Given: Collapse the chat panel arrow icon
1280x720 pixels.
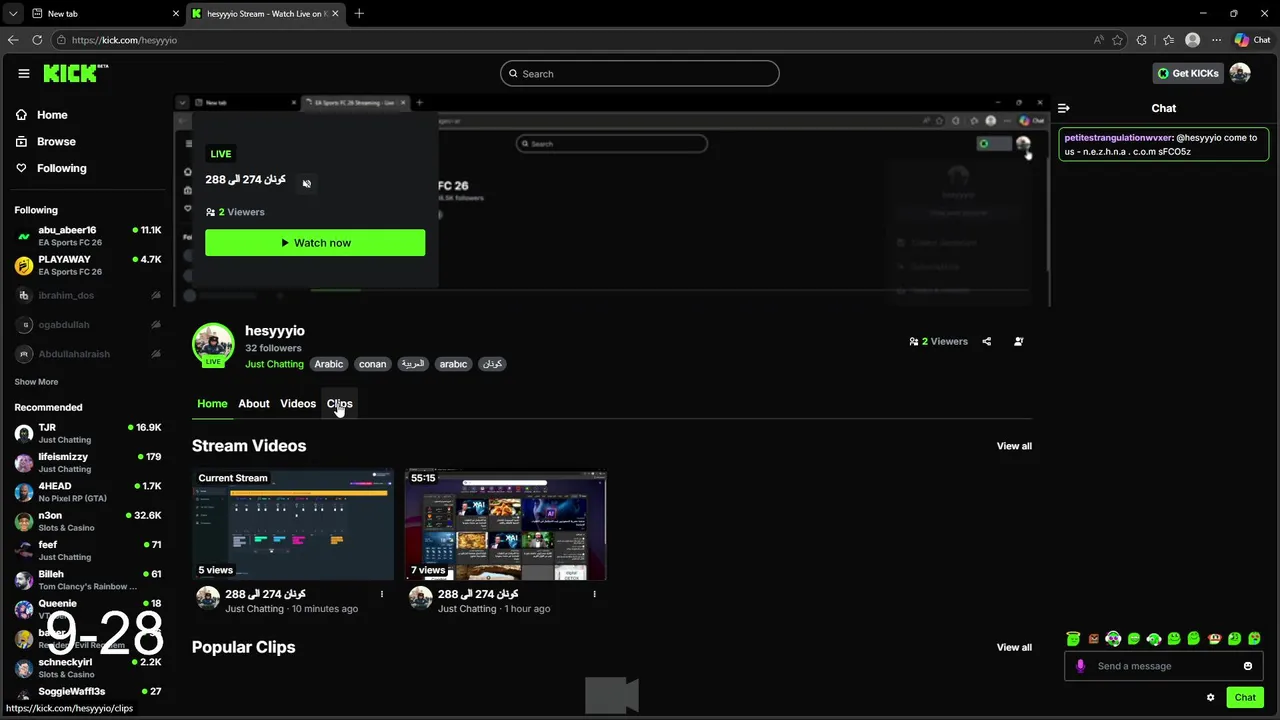Looking at the screenshot, I should (1064, 108).
